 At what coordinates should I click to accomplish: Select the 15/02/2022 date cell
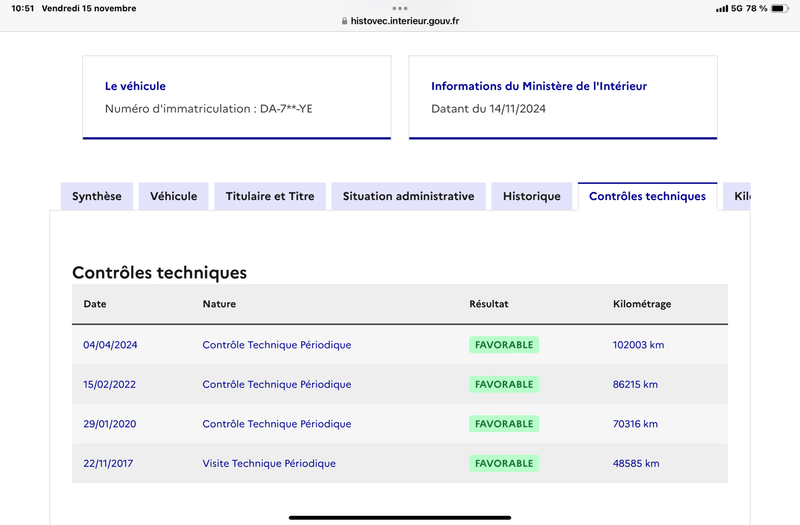click(x=110, y=385)
